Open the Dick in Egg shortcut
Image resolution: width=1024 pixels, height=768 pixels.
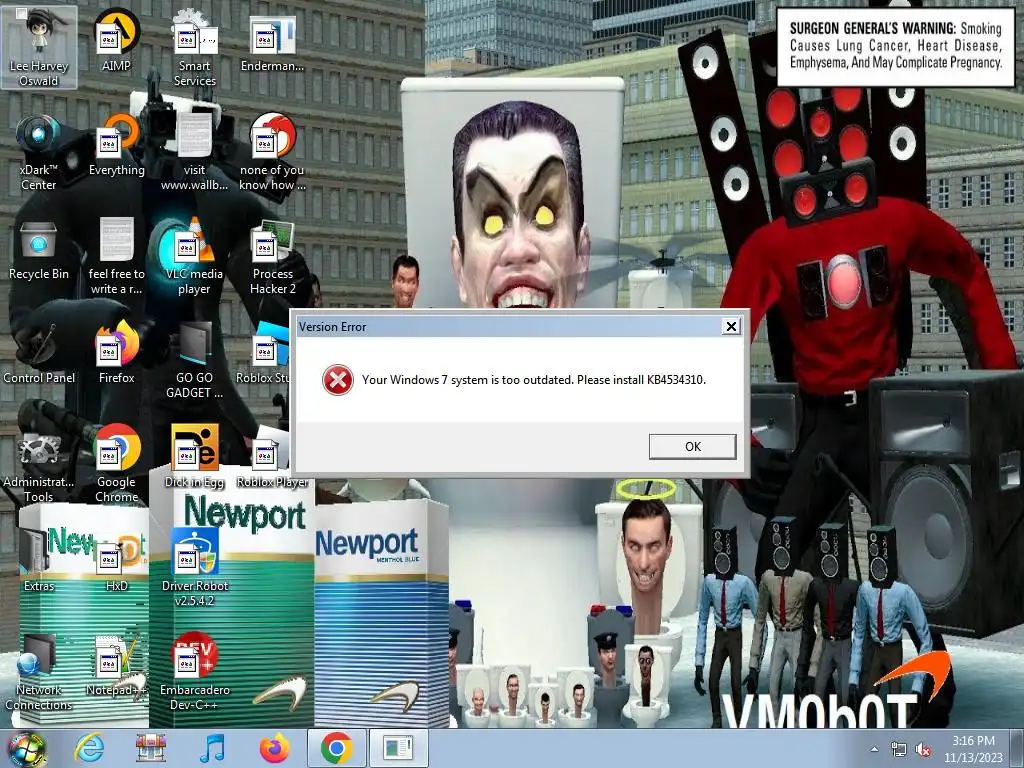coord(194,457)
